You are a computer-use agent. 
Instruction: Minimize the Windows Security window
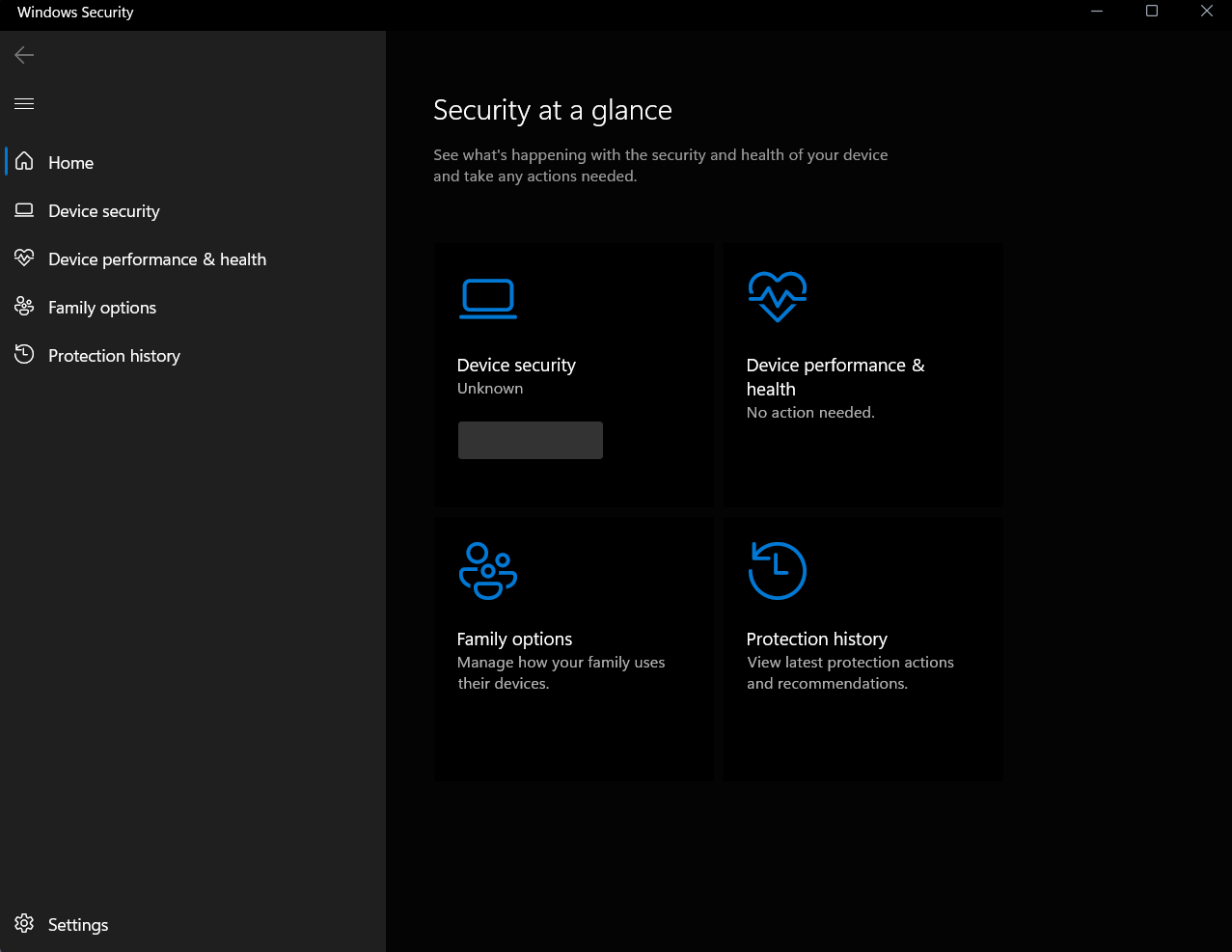(1097, 12)
